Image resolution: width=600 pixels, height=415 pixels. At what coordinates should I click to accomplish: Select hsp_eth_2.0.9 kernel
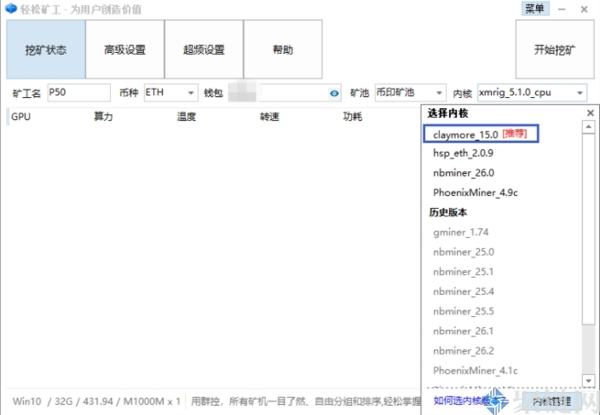(463, 153)
